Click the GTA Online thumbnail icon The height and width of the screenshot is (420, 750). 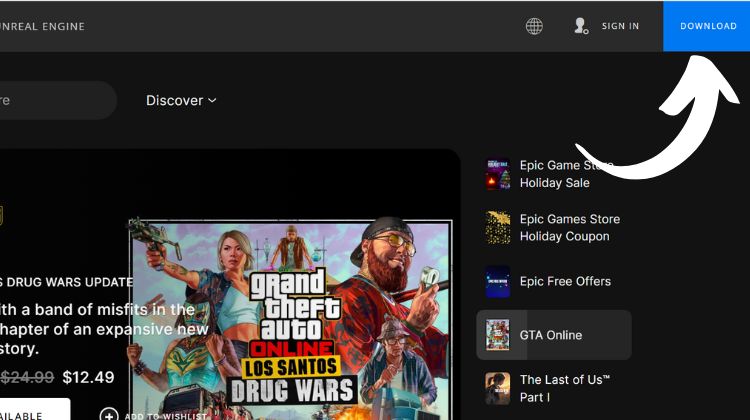497,335
